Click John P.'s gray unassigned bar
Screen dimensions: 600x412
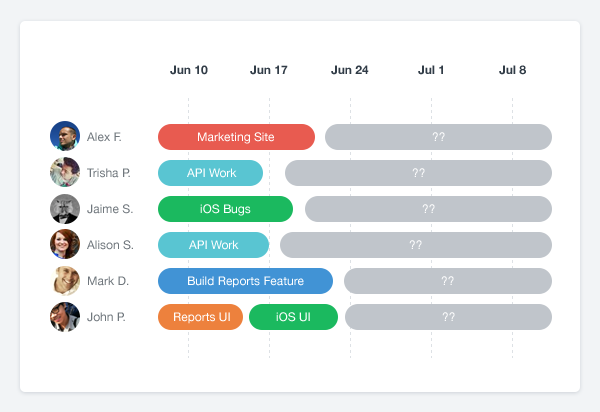[x=448, y=317]
